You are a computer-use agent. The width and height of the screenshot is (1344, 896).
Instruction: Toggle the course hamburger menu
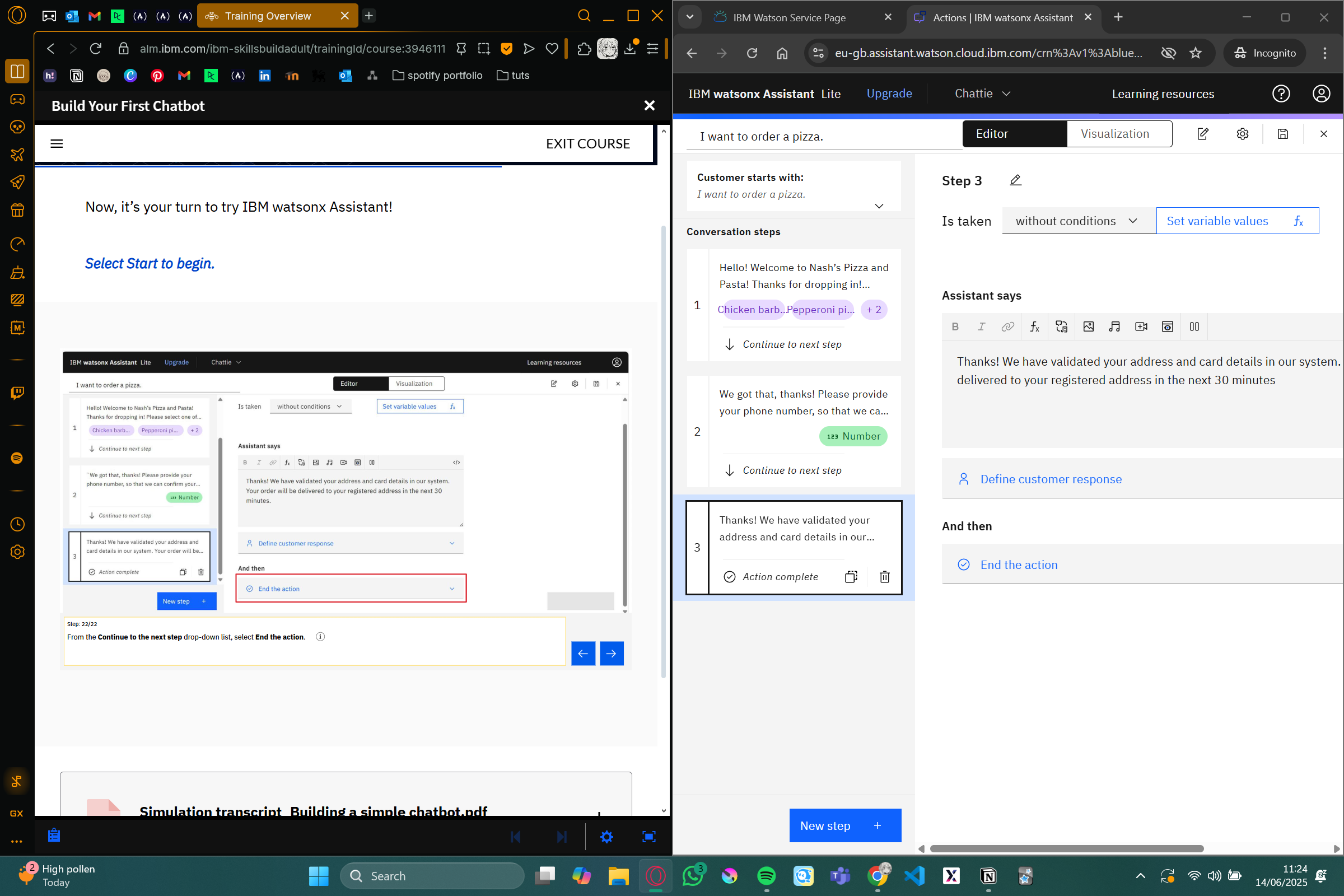click(x=57, y=143)
